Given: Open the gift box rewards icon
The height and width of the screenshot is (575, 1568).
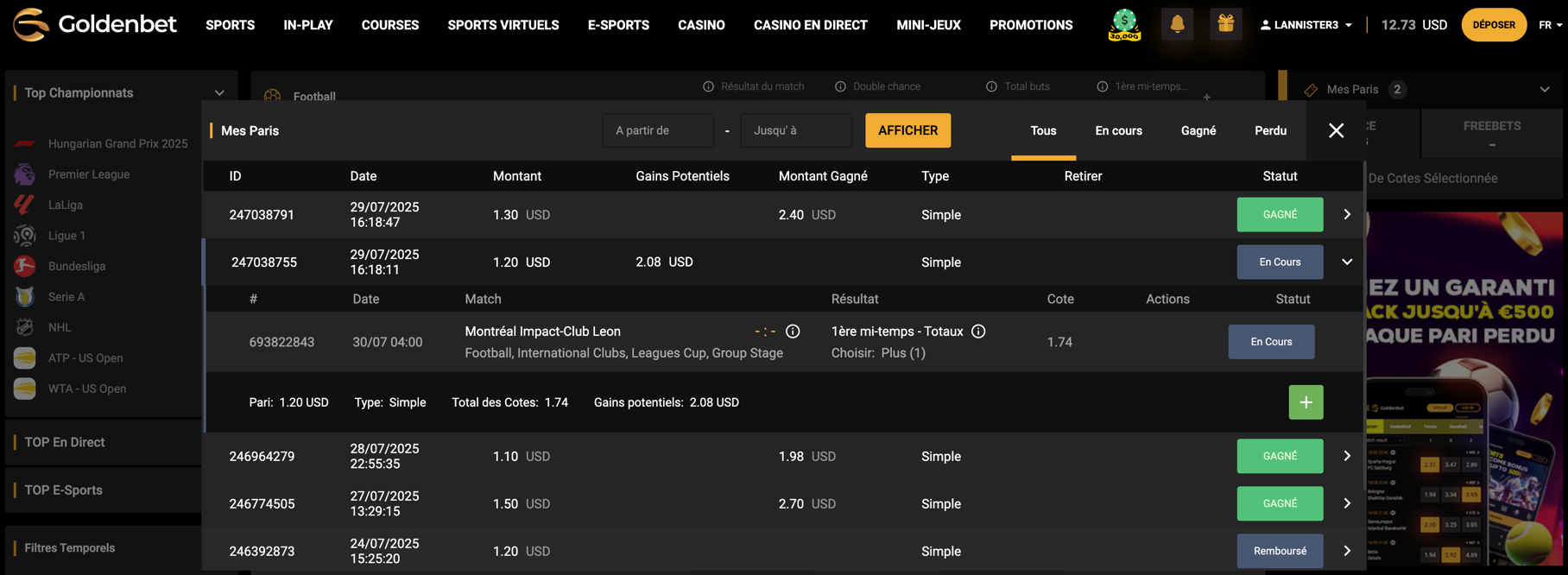Looking at the screenshot, I should [x=1225, y=24].
